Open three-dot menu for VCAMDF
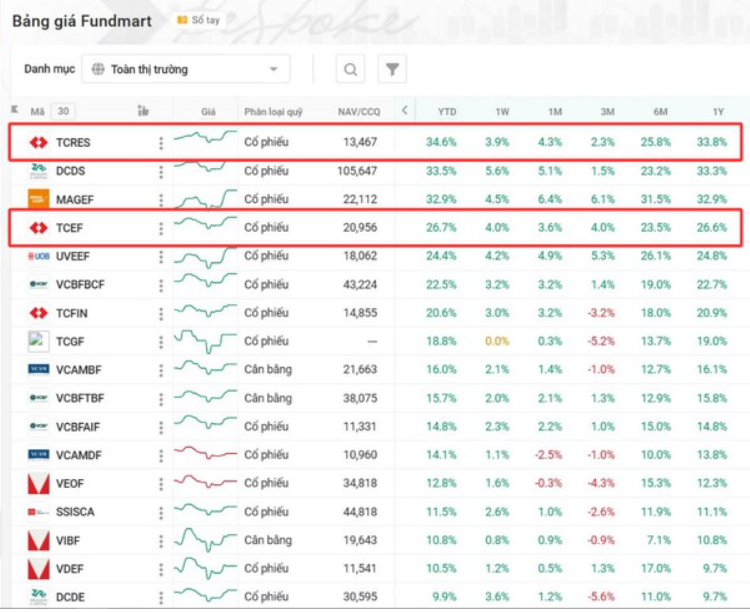Viewport: 750px width, 613px height. click(x=161, y=456)
